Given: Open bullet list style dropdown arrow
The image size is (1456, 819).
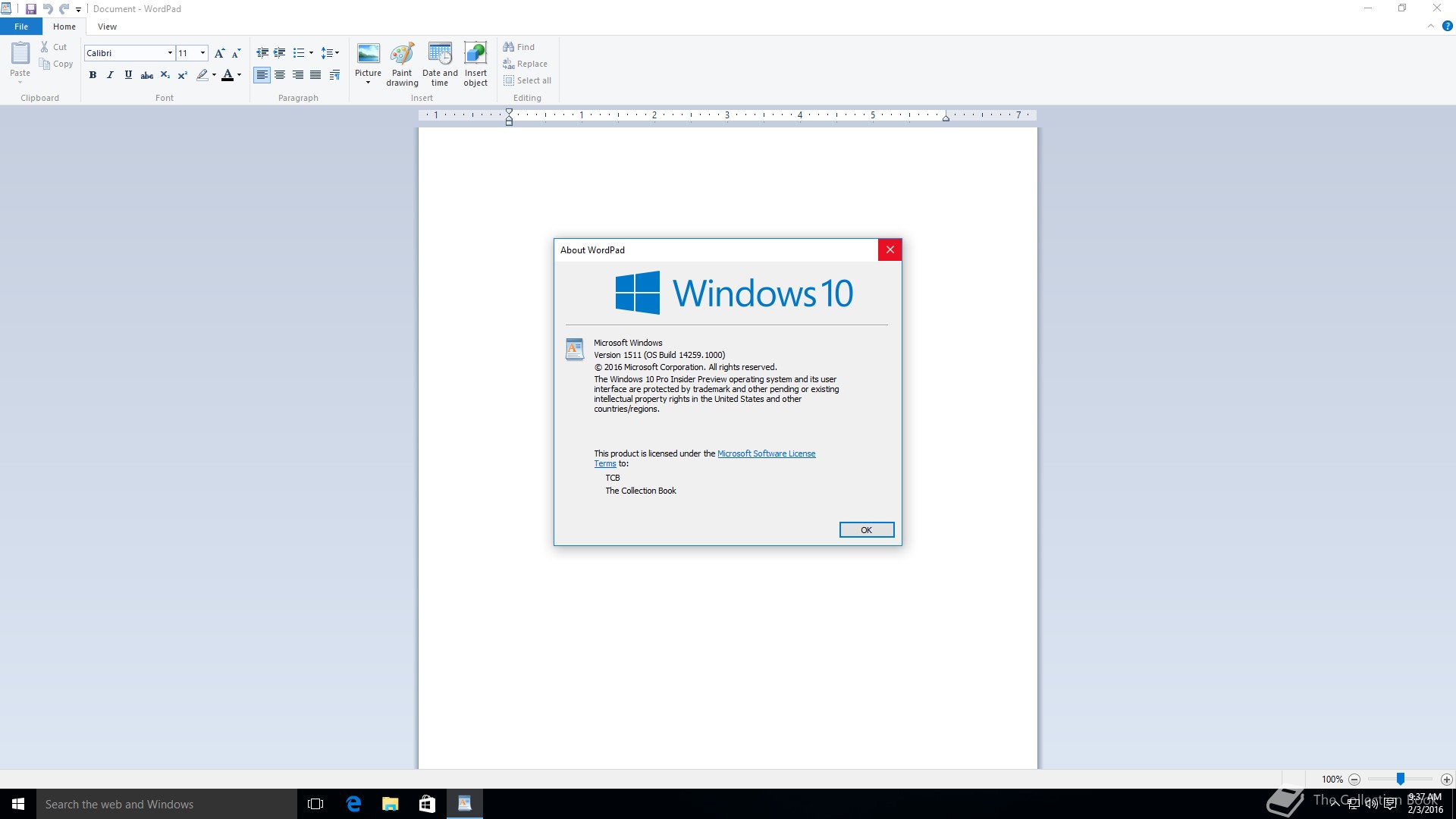Looking at the screenshot, I should [x=311, y=53].
